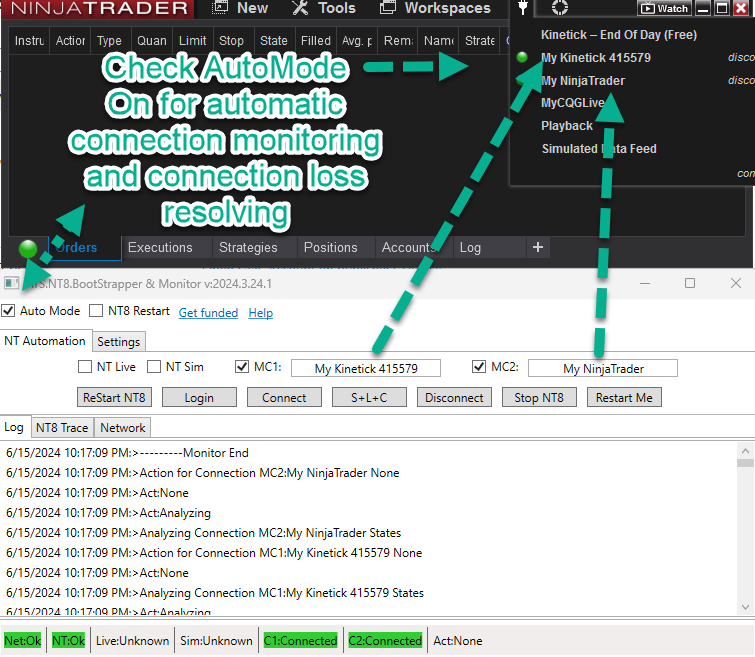Switch to the NT Automation tab

(45, 341)
